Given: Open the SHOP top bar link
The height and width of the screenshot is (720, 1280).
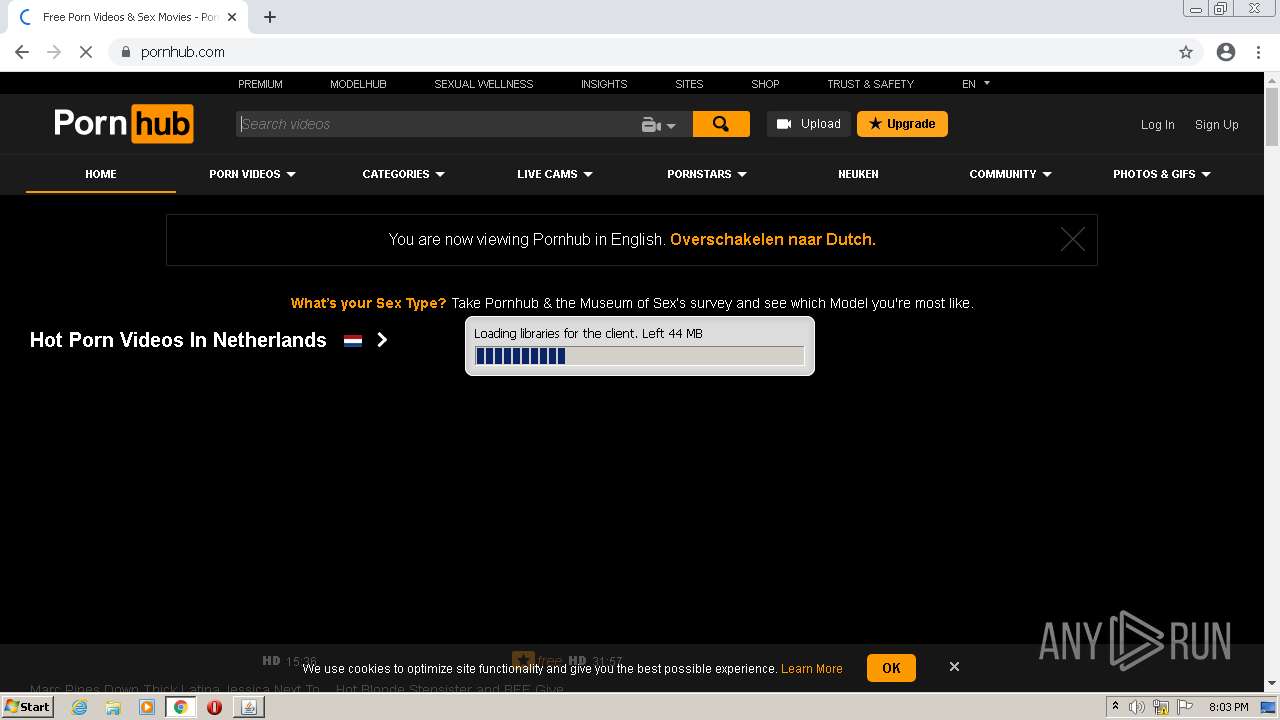Looking at the screenshot, I should tap(765, 84).
